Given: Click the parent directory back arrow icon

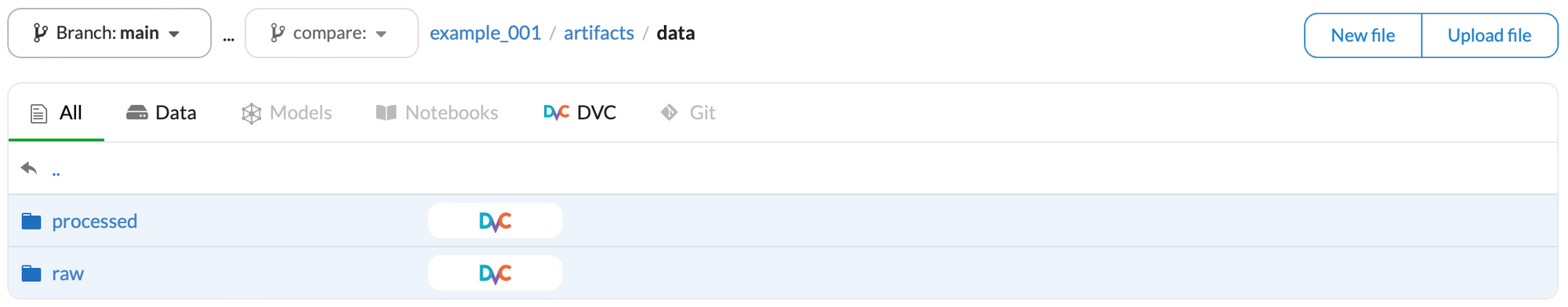Looking at the screenshot, I should pyautogui.click(x=29, y=168).
